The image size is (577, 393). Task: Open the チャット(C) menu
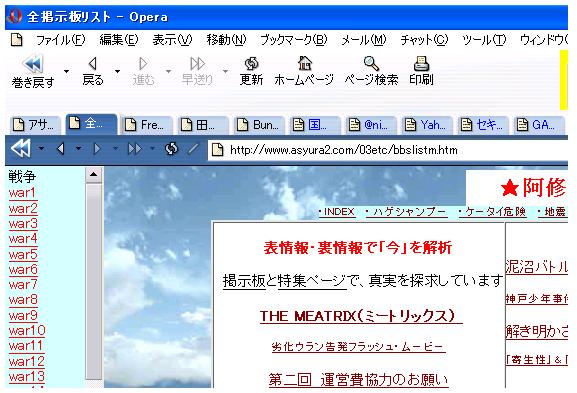tap(424, 39)
